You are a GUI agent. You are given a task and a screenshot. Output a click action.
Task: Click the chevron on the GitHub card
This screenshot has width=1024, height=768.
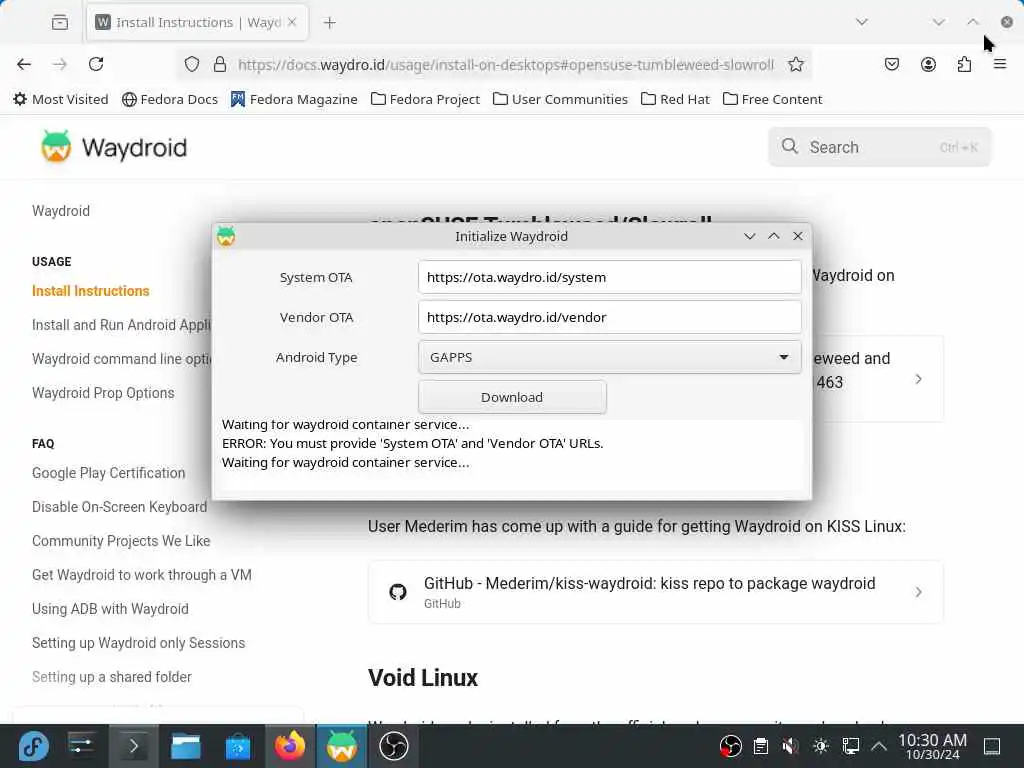(918, 592)
